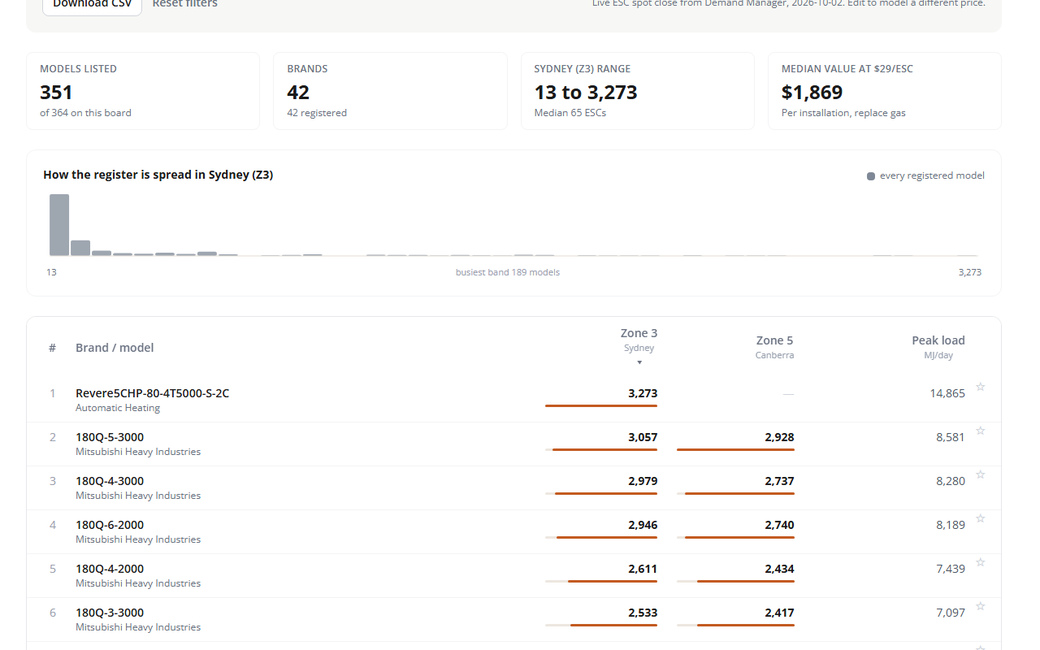Select the Zone 3 value 2,979

(x=643, y=481)
